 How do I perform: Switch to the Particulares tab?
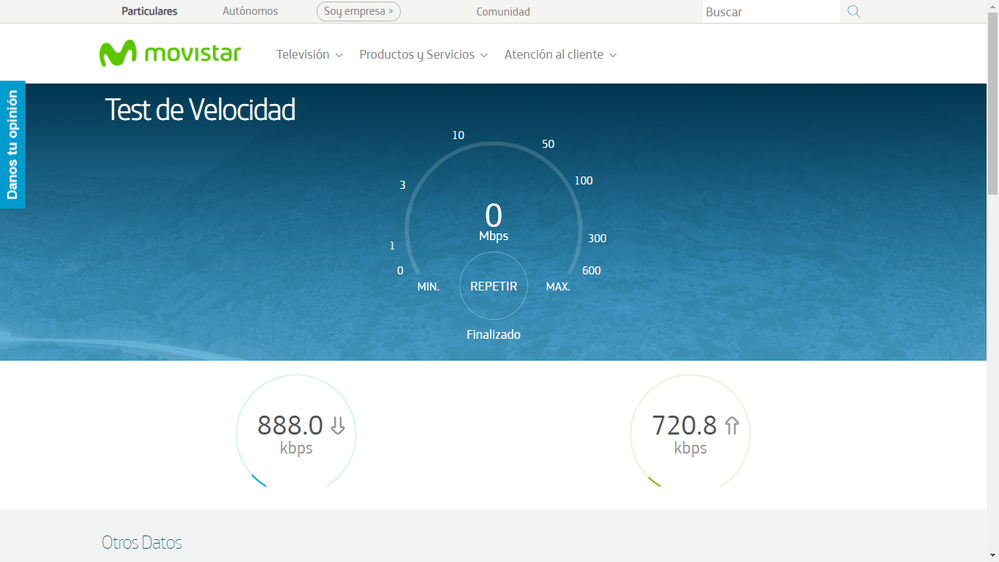(x=149, y=12)
